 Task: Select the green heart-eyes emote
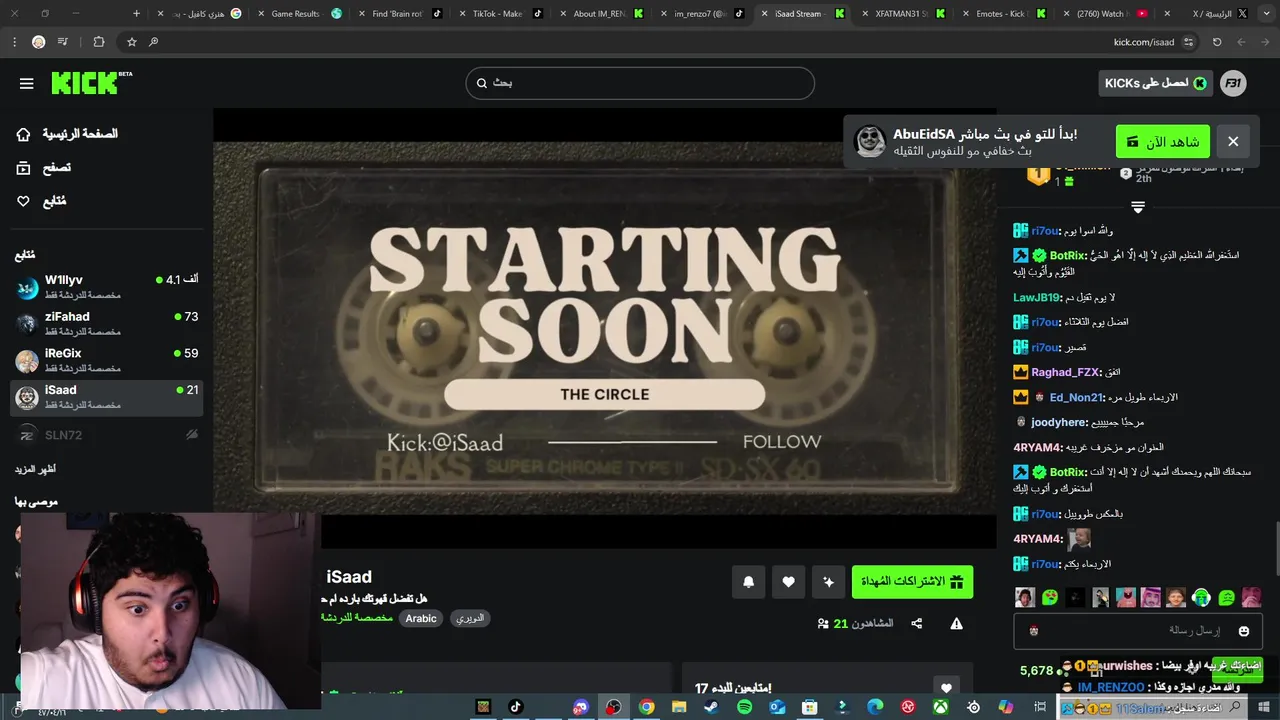click(x=1050, y=598)
